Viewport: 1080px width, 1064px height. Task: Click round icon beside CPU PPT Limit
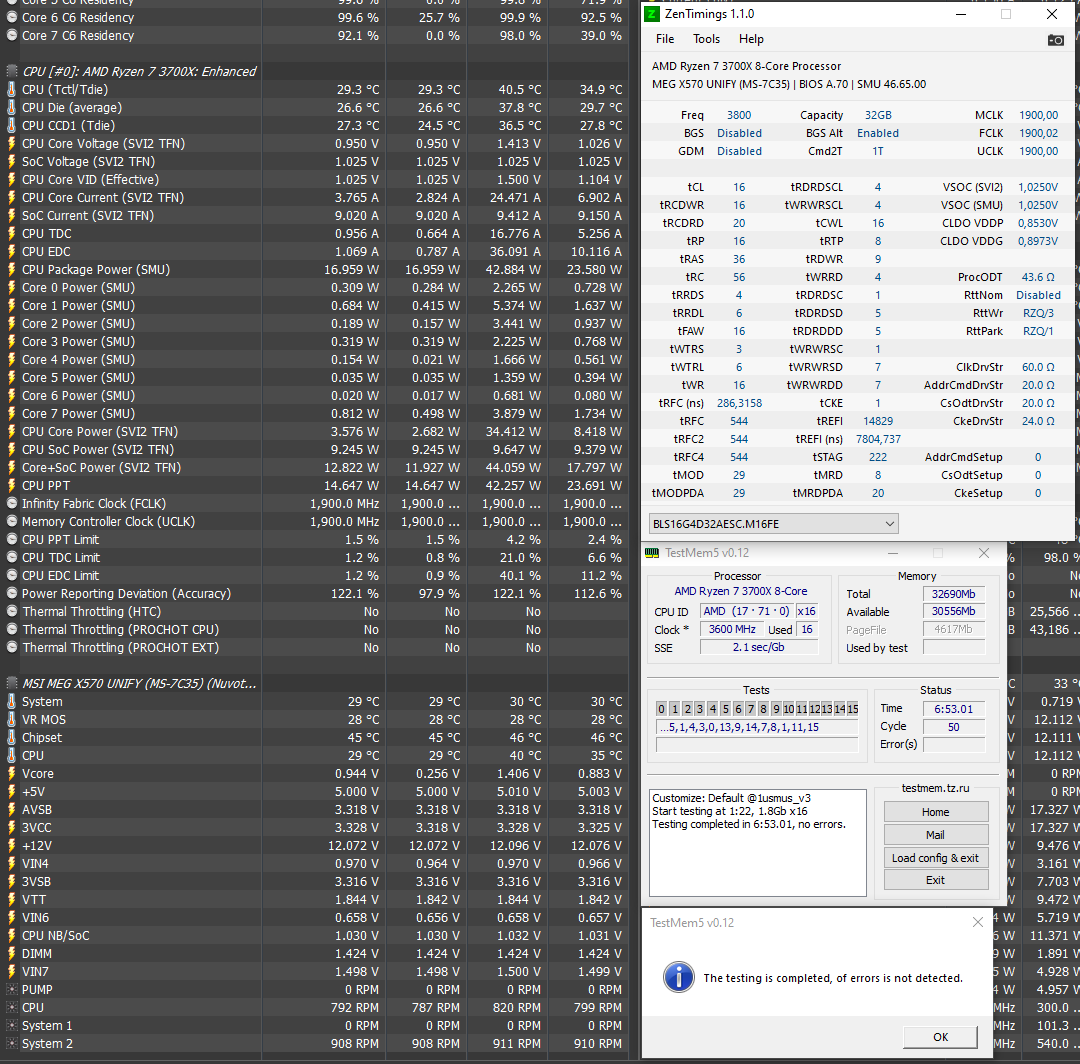(12, 539)
